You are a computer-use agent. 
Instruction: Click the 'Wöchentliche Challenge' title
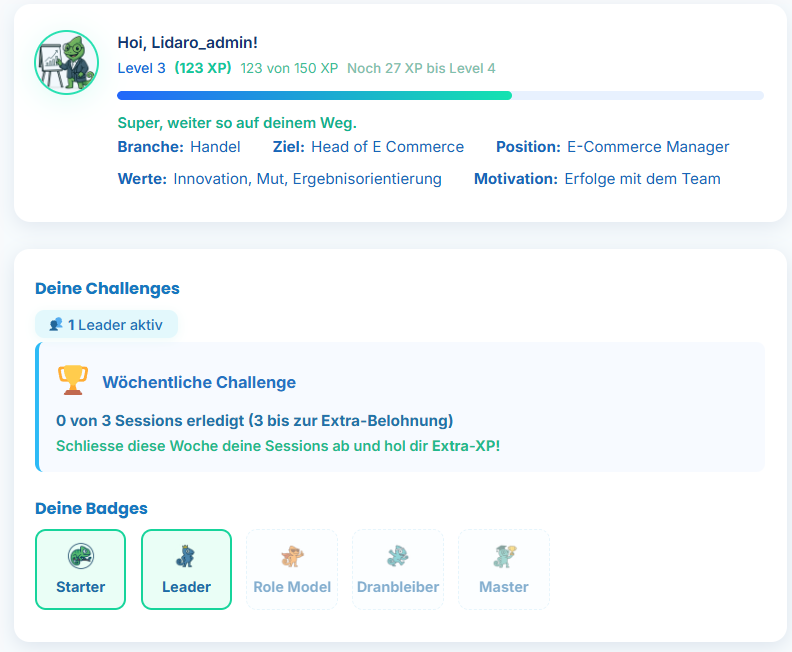199,382
